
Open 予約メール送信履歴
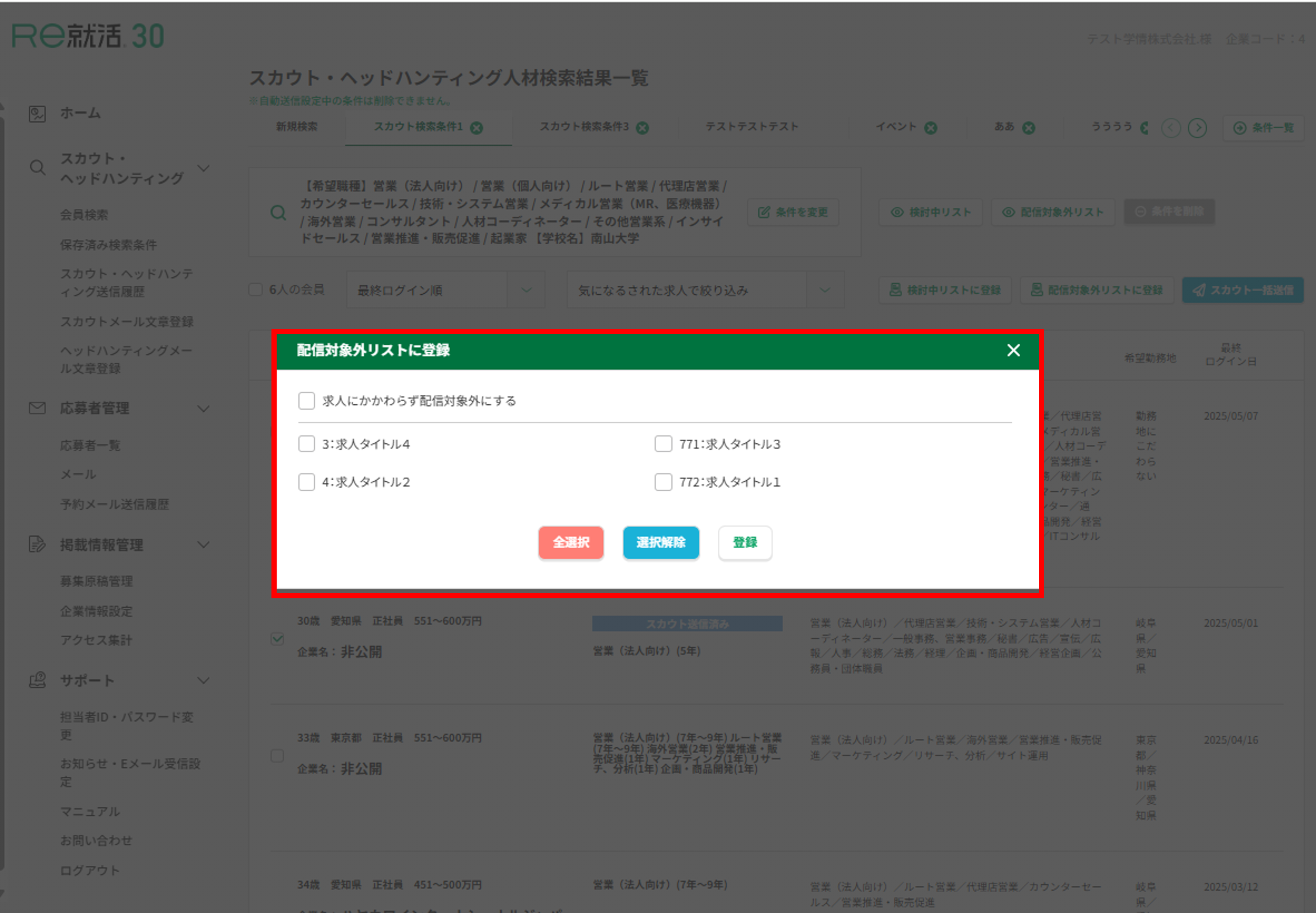[x=114, y=504]
